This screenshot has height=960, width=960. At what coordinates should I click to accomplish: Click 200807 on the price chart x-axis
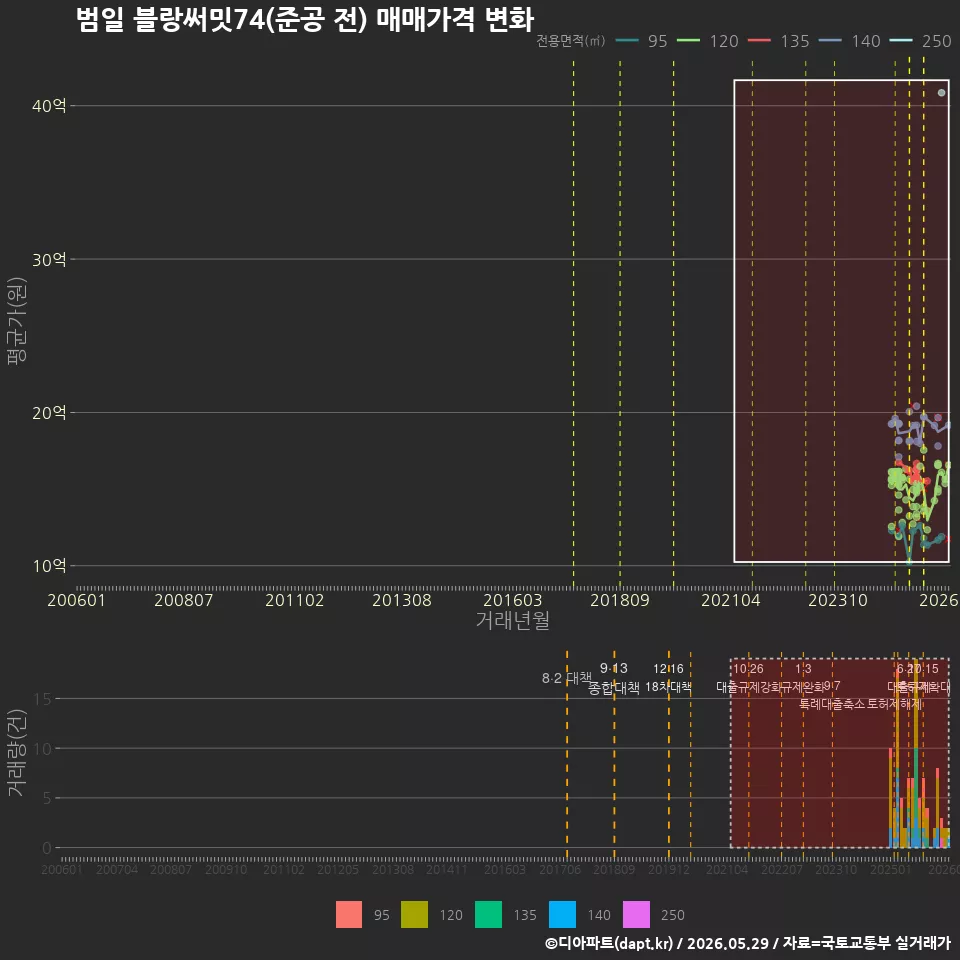click(x=184, y=600)
